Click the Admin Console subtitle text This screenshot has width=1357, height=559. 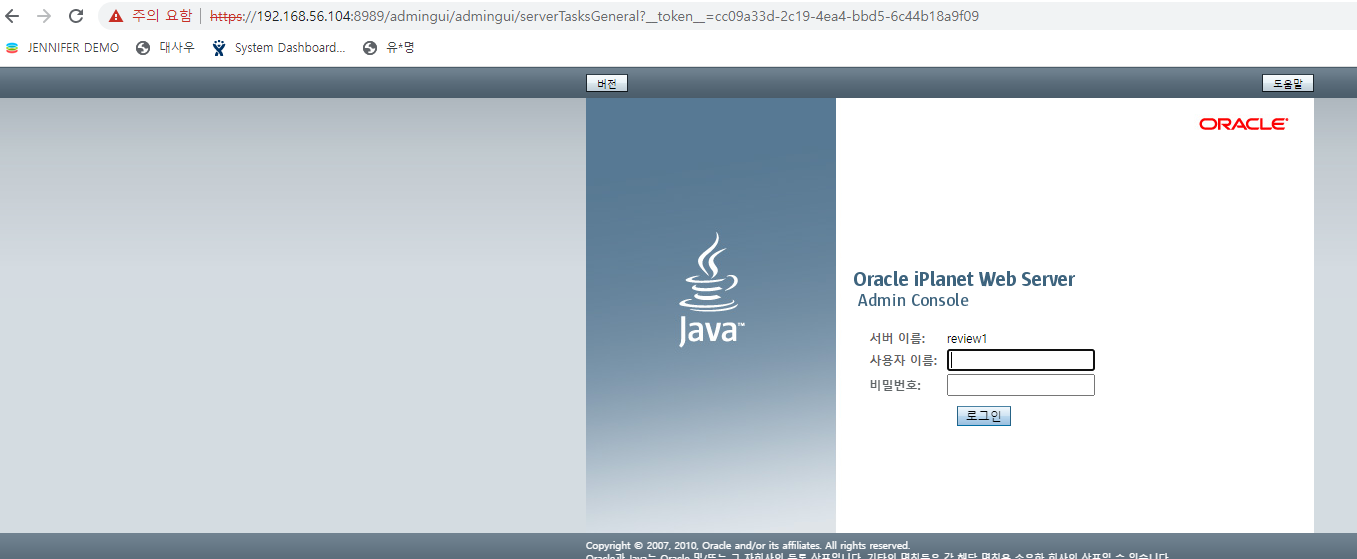coord(913,300)
